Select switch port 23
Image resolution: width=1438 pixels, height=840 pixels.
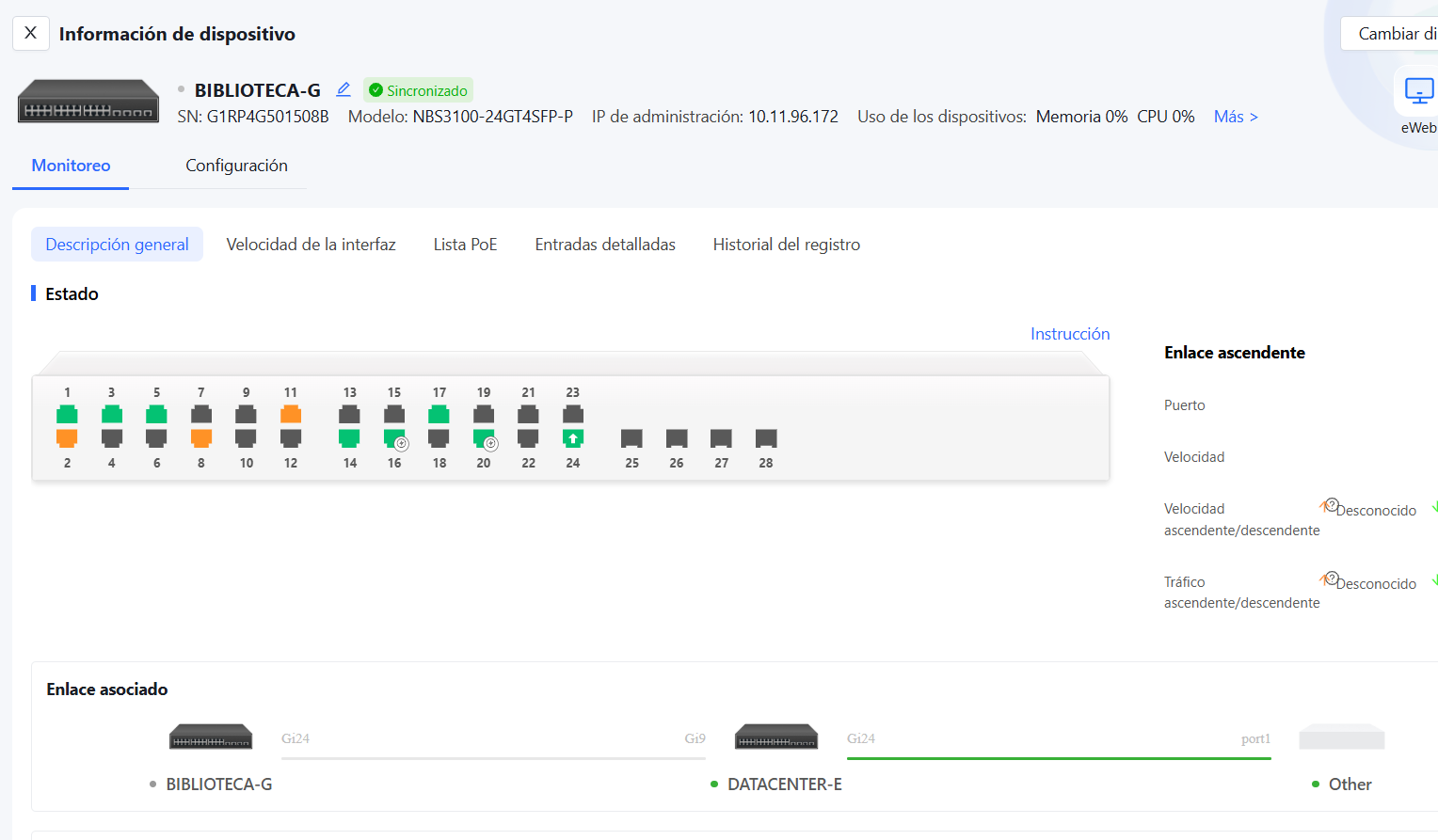pyautogui.click(x=573, y=414)
